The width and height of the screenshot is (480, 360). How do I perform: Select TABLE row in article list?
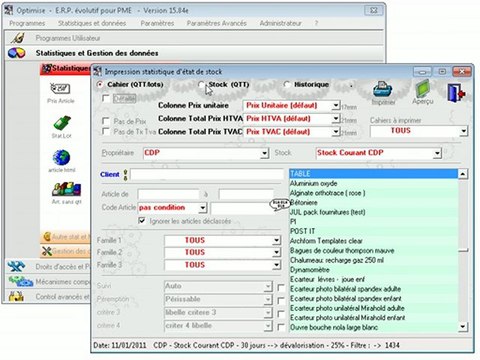pos(373,174)
